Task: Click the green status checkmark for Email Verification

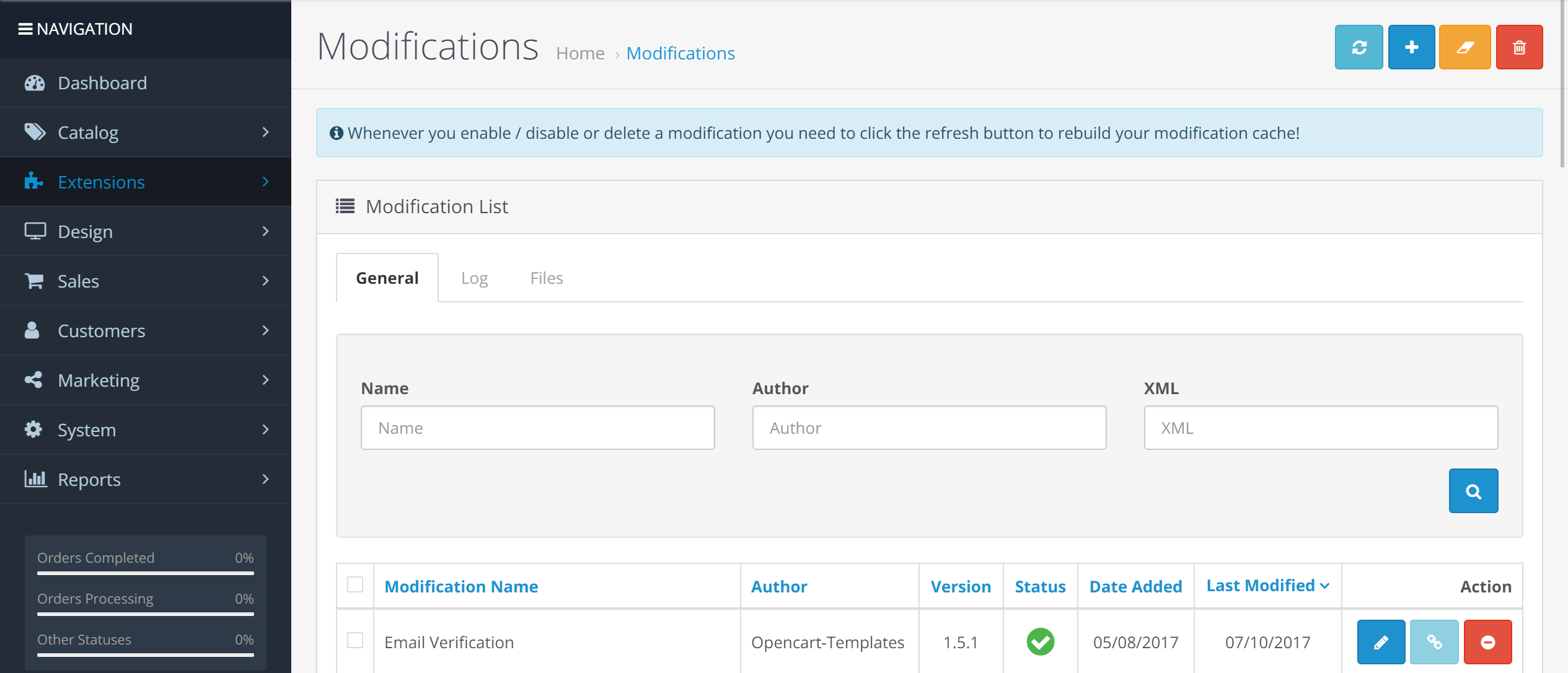Action: point(1040,642)
